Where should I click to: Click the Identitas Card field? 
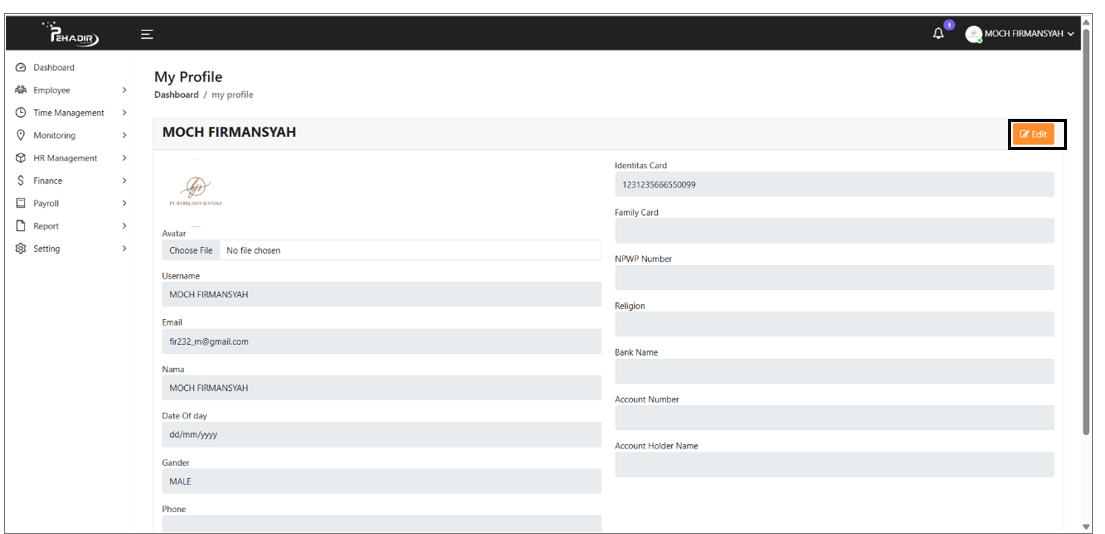[x=834, y=185]
